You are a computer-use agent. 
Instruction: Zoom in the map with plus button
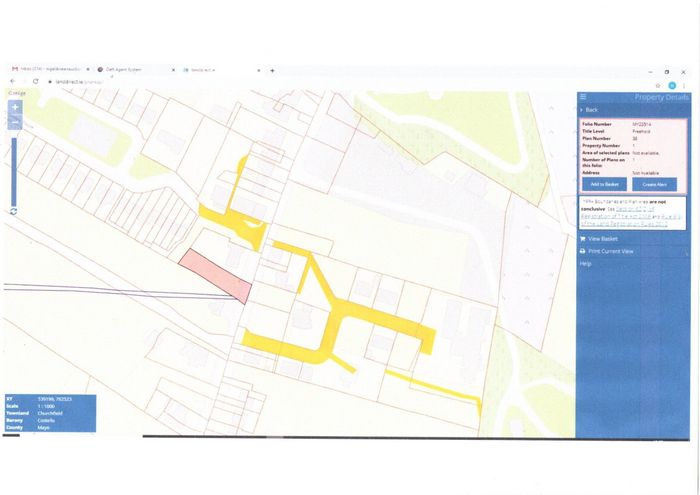point(14,106)
